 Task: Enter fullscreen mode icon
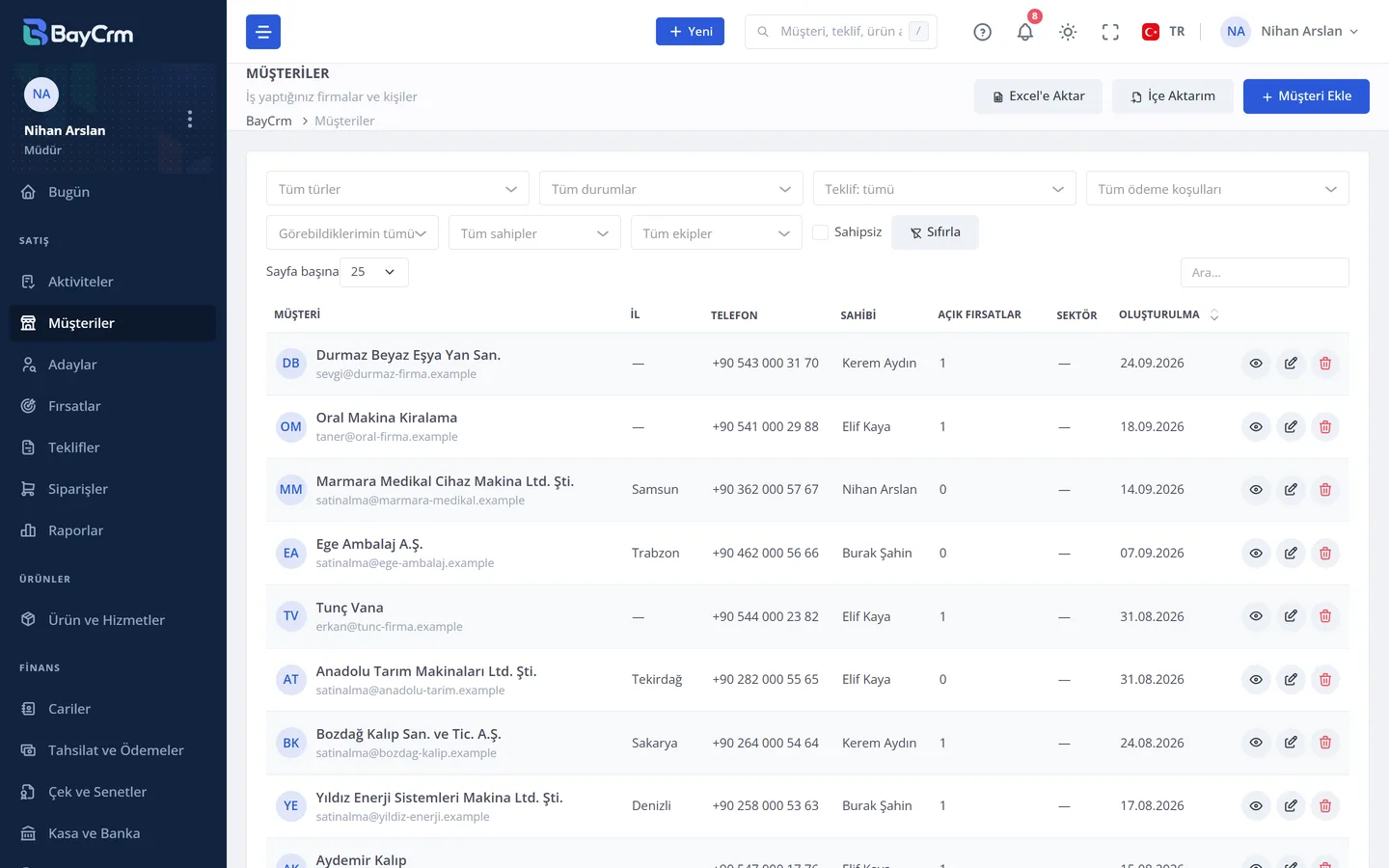[1110, 32]
